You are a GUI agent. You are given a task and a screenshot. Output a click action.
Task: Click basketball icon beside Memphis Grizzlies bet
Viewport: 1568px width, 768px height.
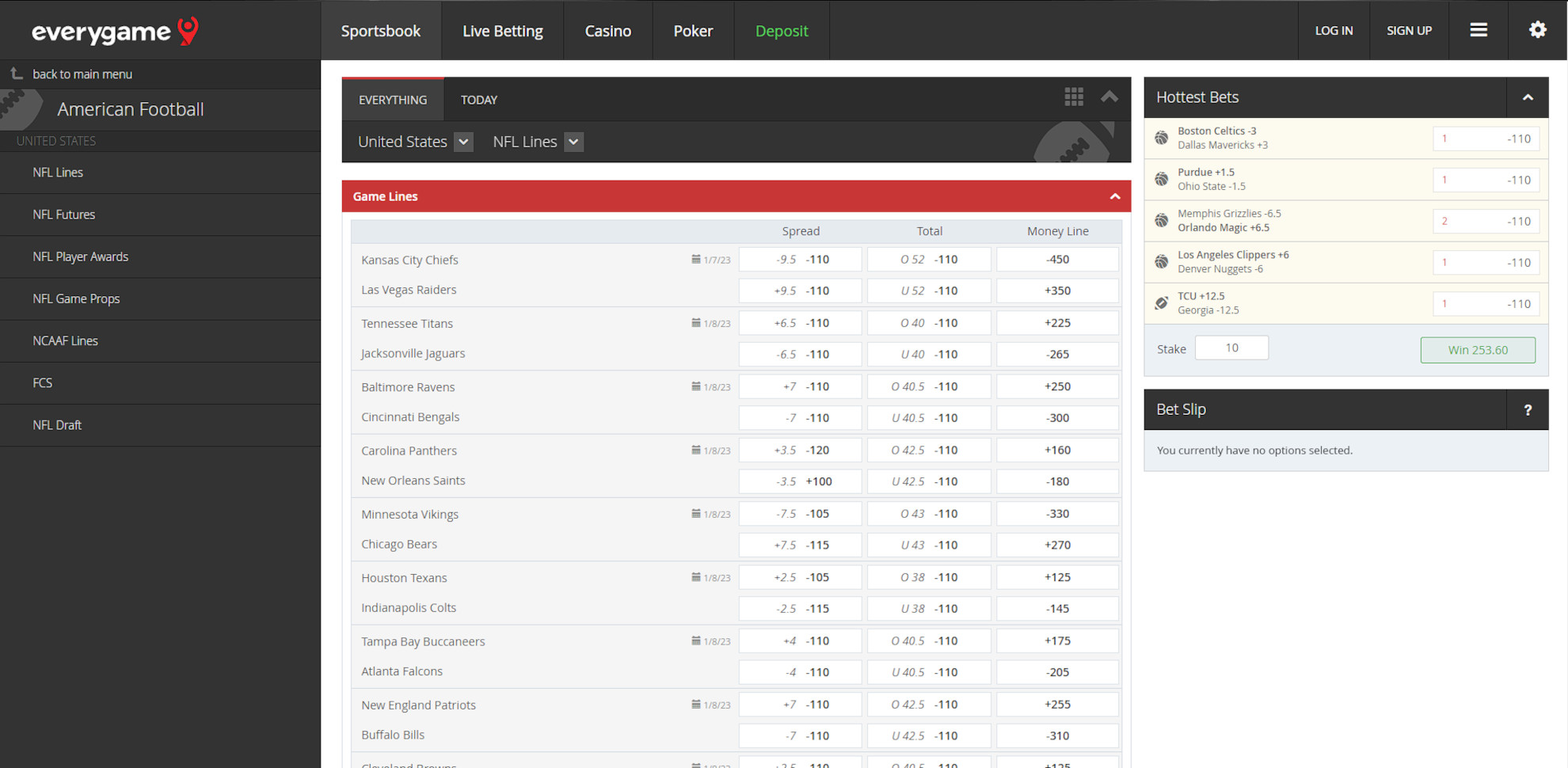(1162, 220)
